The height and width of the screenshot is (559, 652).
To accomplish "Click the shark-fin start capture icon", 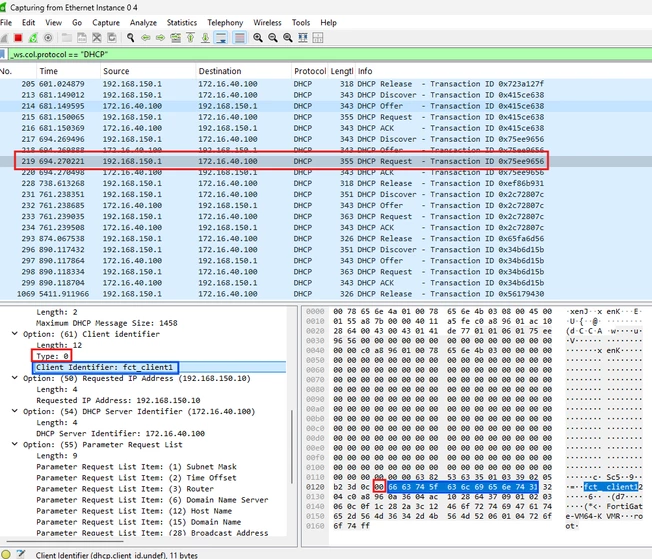I will tap(3, 38).
